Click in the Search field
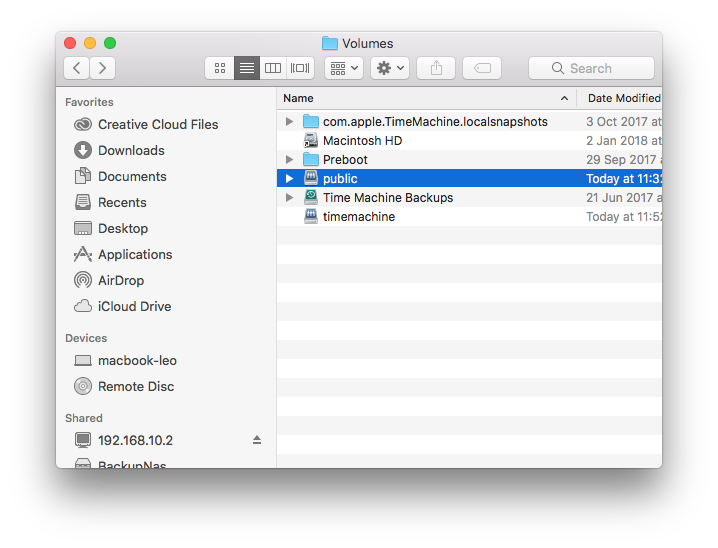718x548 pixels. coord(591,68)
